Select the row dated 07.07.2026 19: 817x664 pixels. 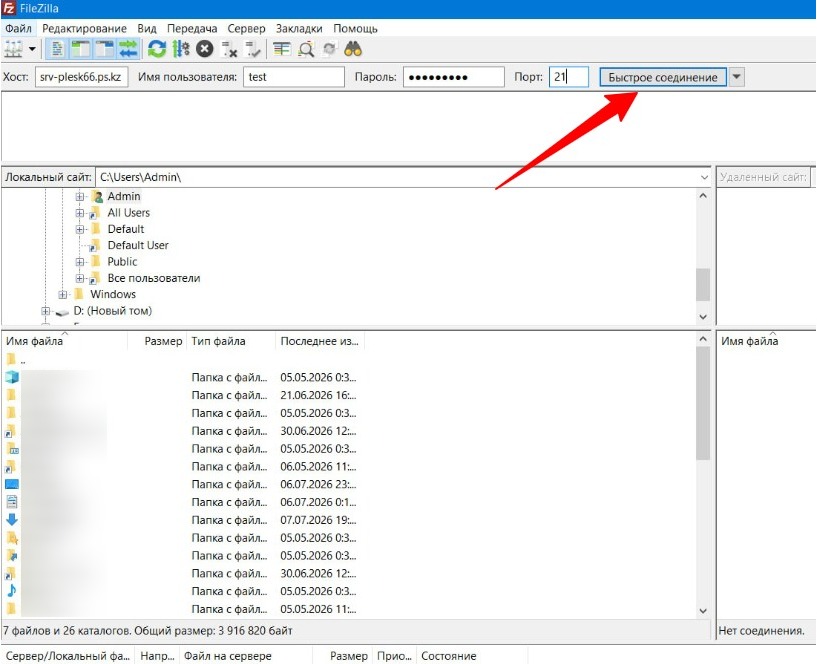tap(182, 520)
